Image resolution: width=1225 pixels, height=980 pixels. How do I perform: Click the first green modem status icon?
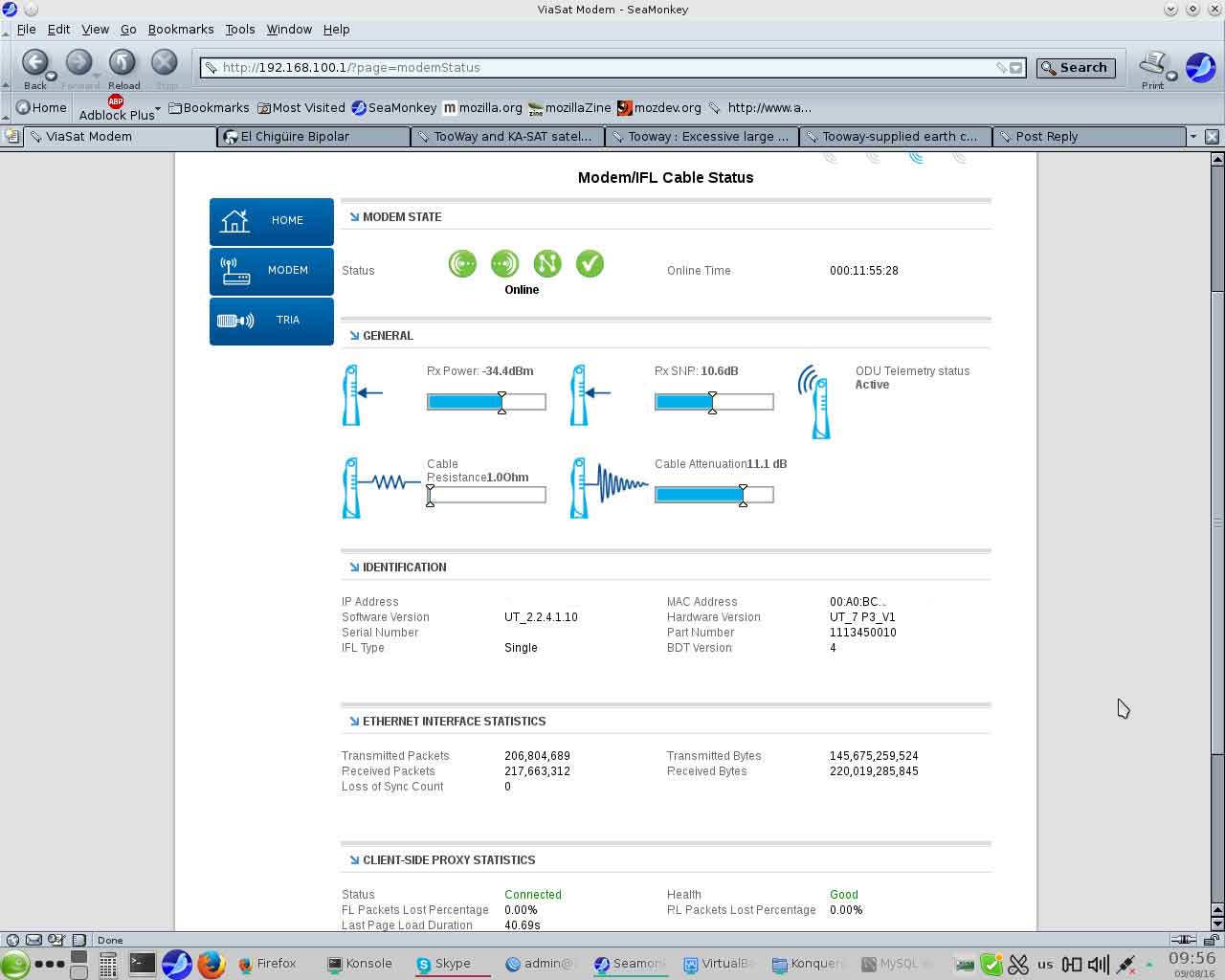[462, 263]
